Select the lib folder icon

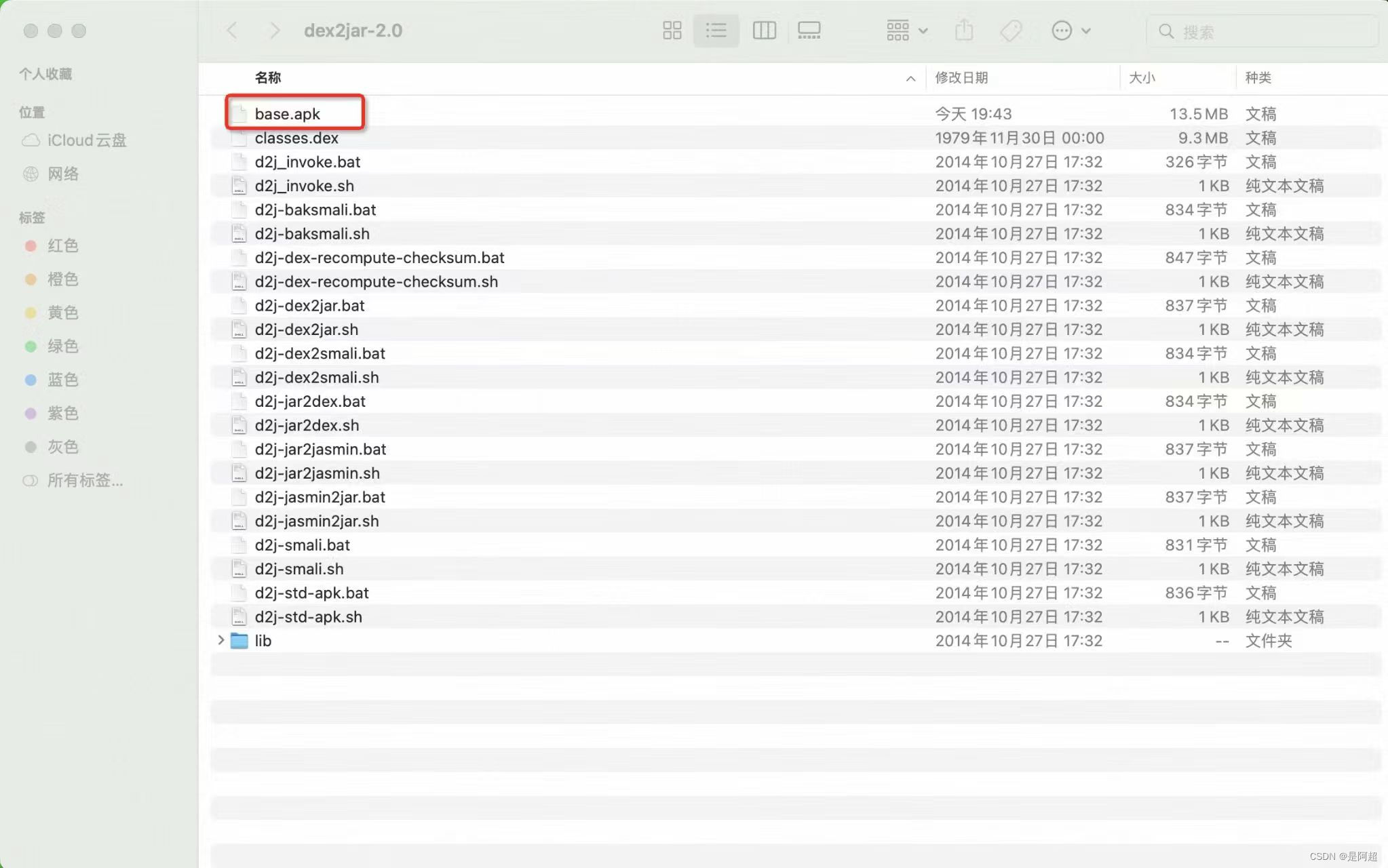coord(239,641)
